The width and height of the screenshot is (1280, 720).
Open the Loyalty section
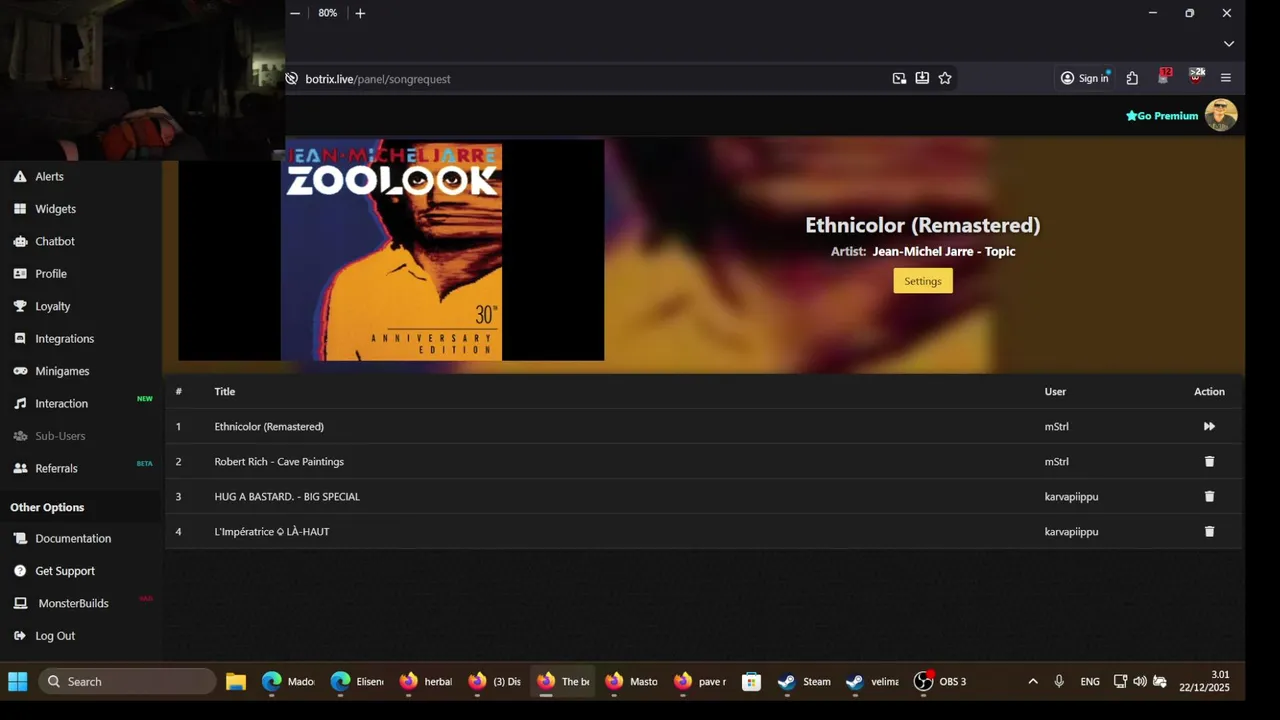pyautogui.click(x=52, y=306)
